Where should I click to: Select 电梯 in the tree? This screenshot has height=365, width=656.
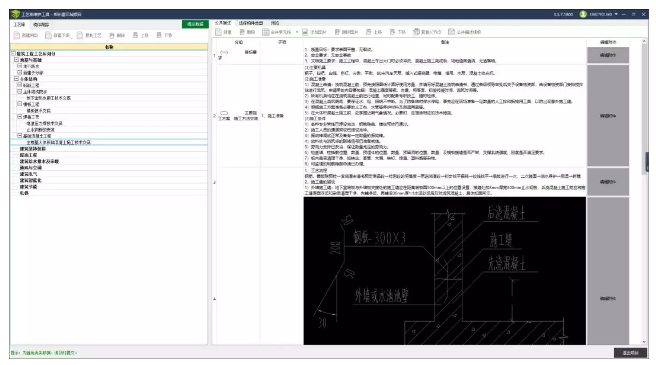(x=24, y=193)
